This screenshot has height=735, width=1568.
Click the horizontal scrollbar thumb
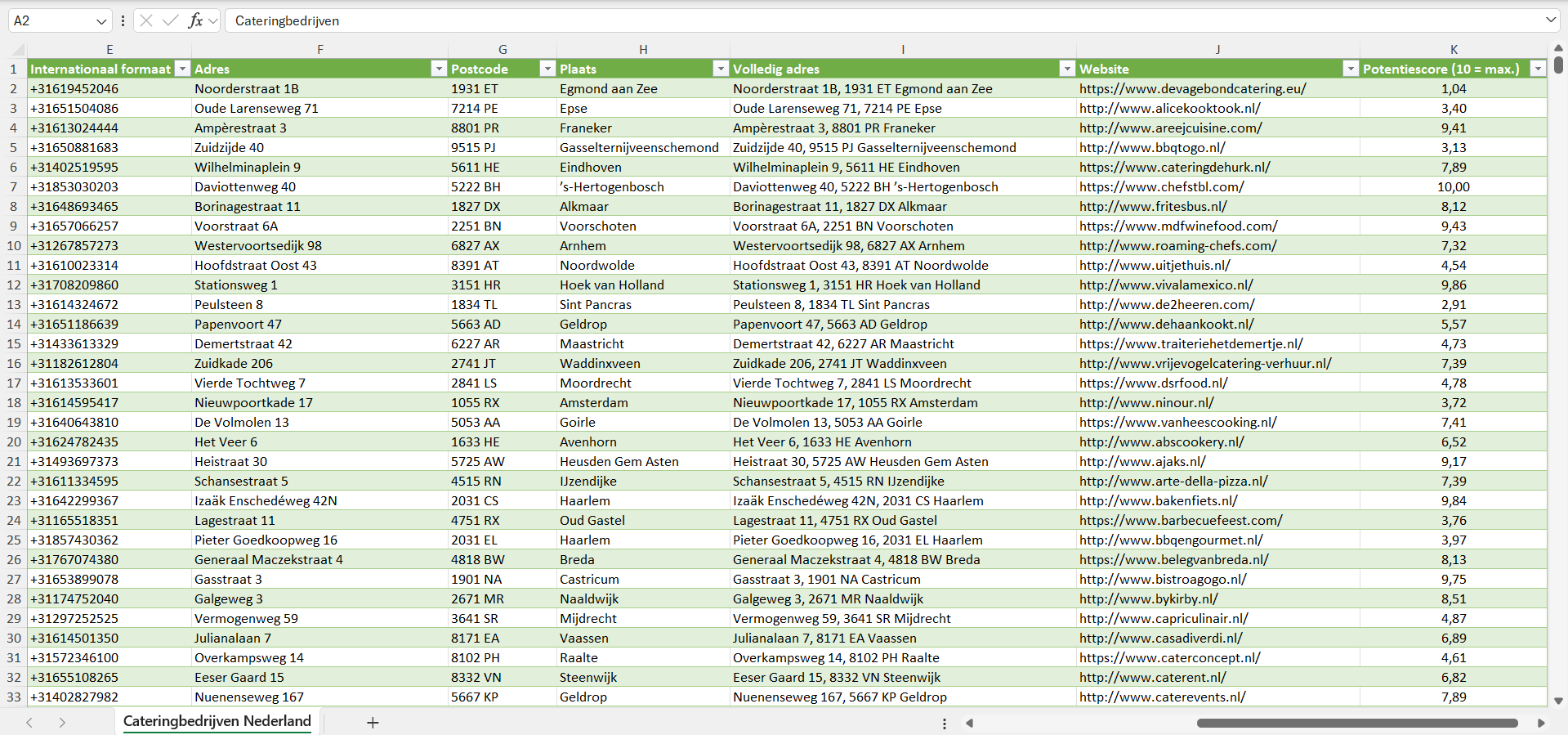[1356, 723]
